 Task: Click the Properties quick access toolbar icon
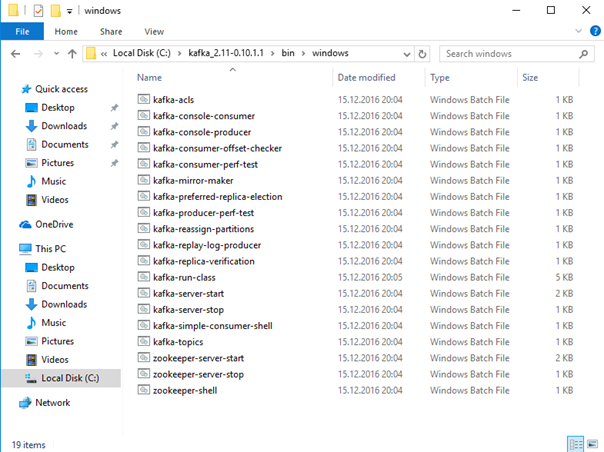click(38, 10)
